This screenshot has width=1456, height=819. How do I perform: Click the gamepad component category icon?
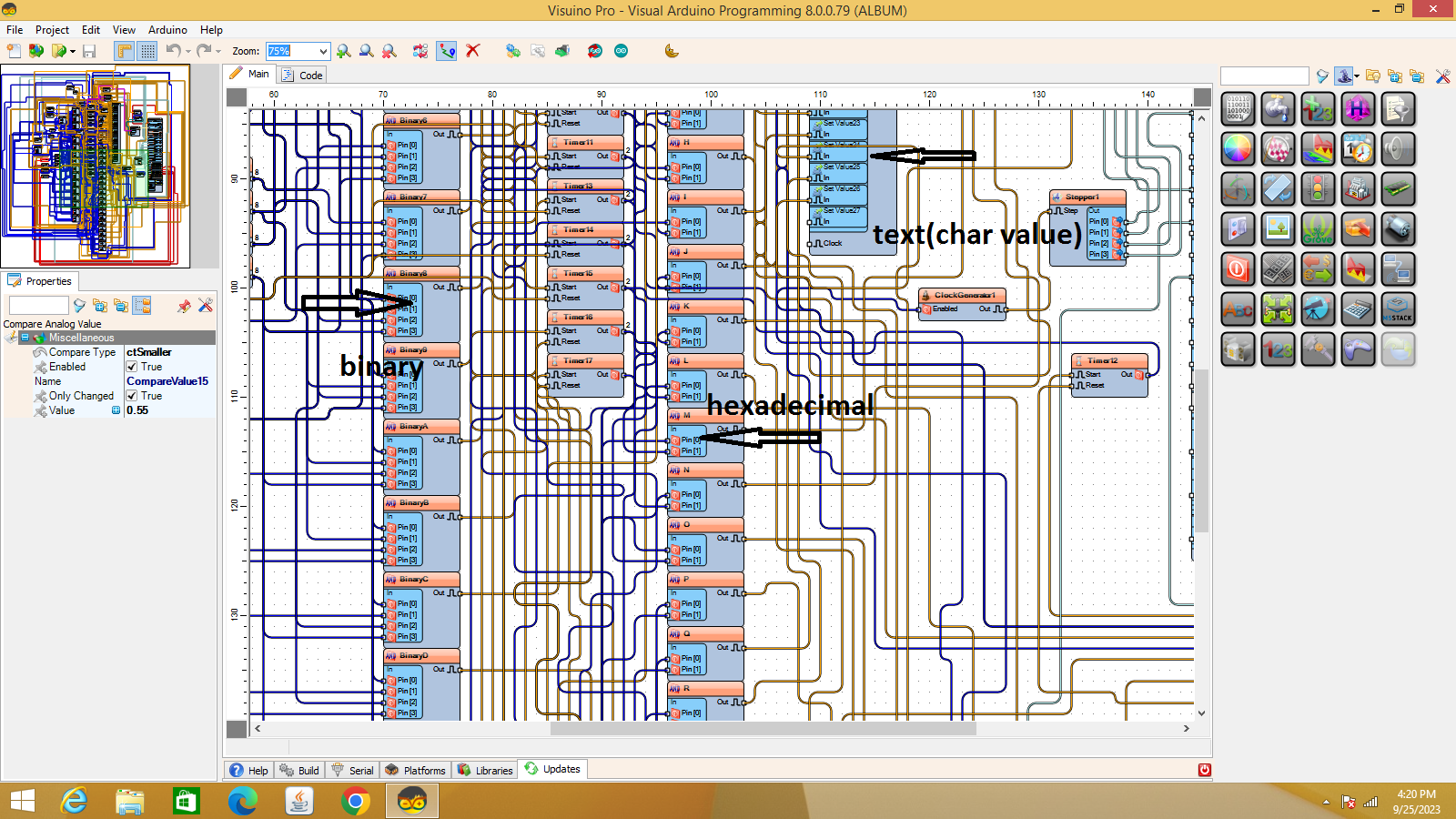1358,349
